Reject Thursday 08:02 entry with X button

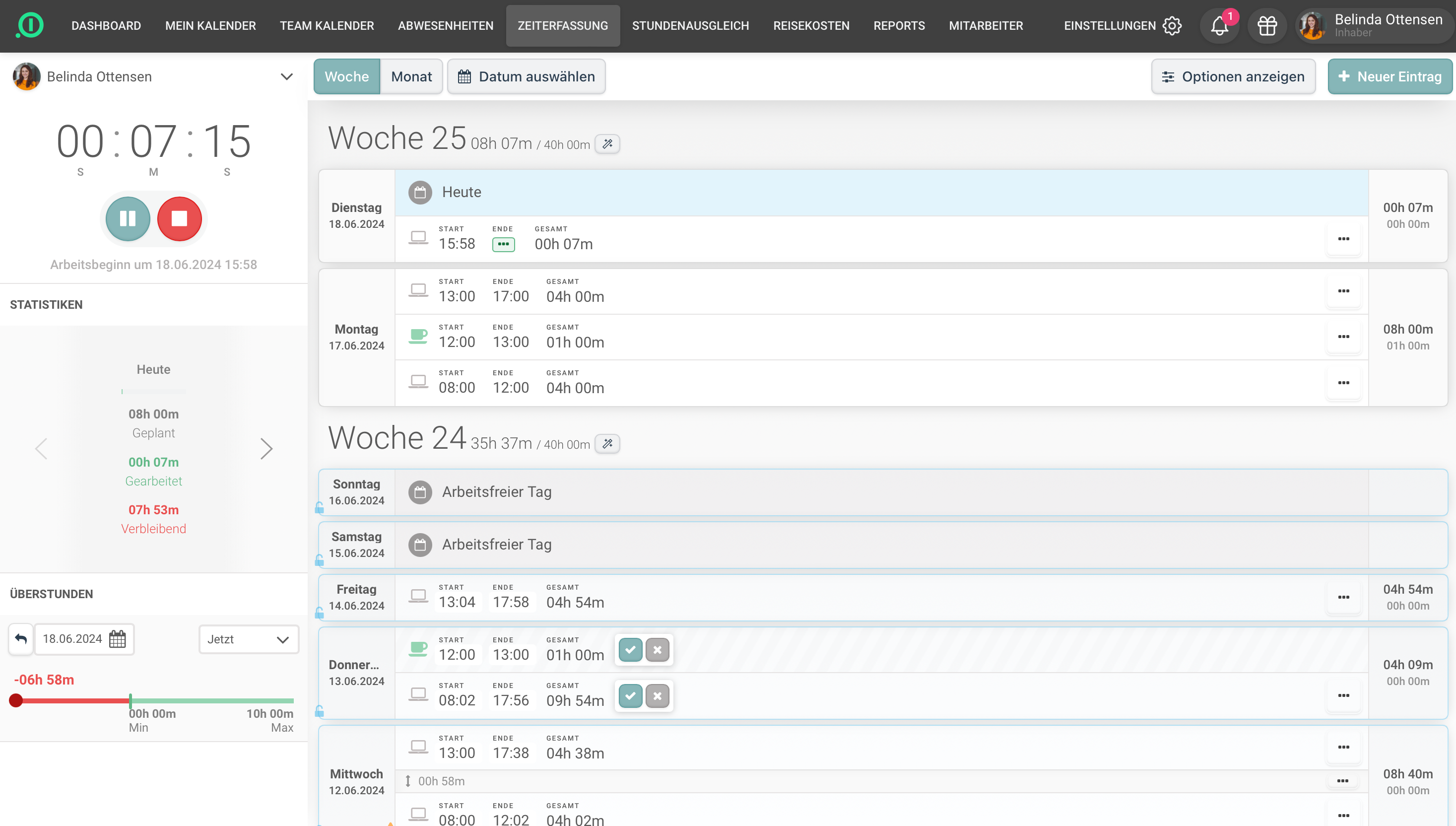pos(657,696)
